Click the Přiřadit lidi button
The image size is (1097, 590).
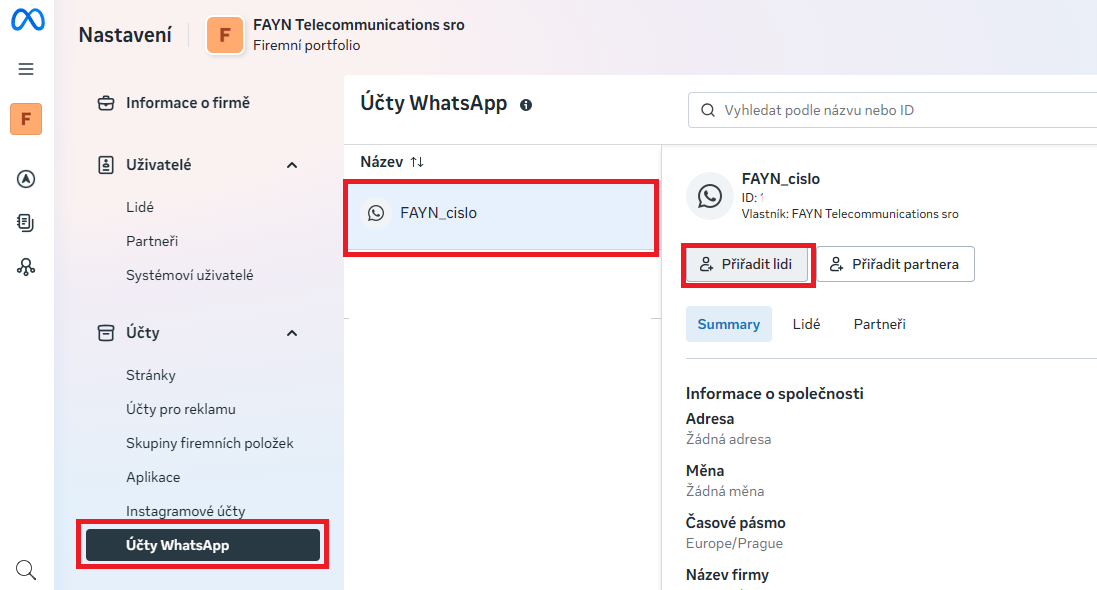tap(747, 264)
